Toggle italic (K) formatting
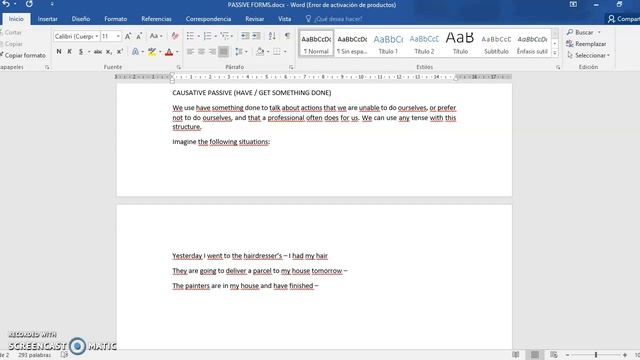This screenshot has width=640, height=360. [x=69, y=52]
